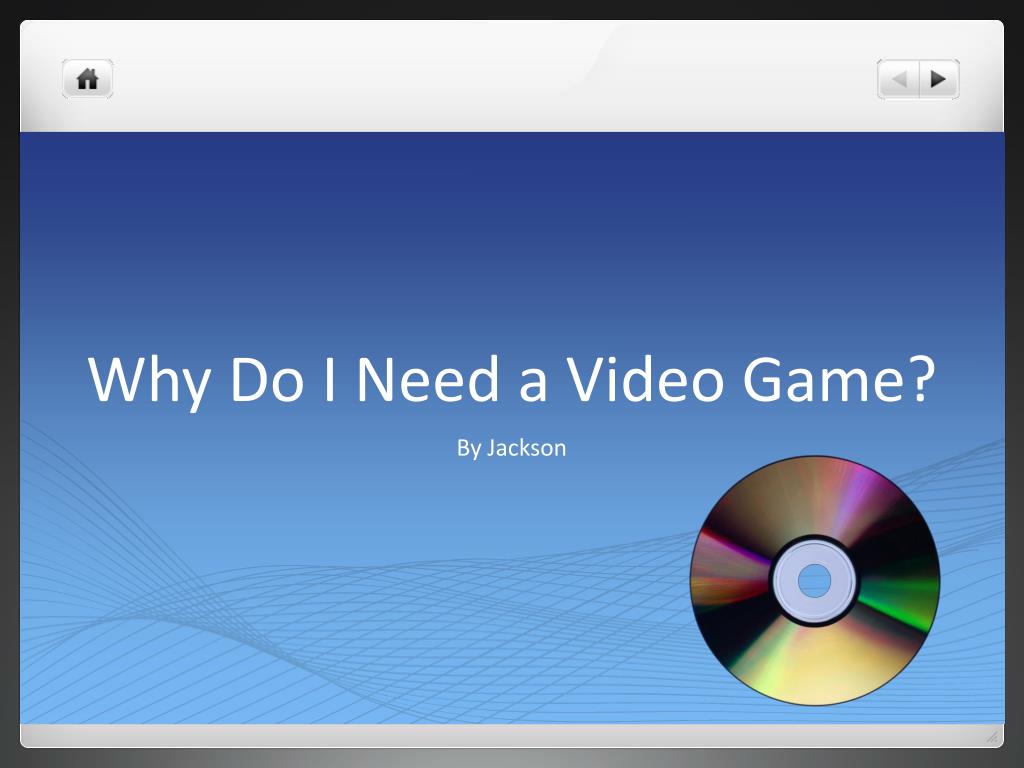Click the Home icon button
The width and height of the screenshot is (1024, 768).
(x=88, y=79)
